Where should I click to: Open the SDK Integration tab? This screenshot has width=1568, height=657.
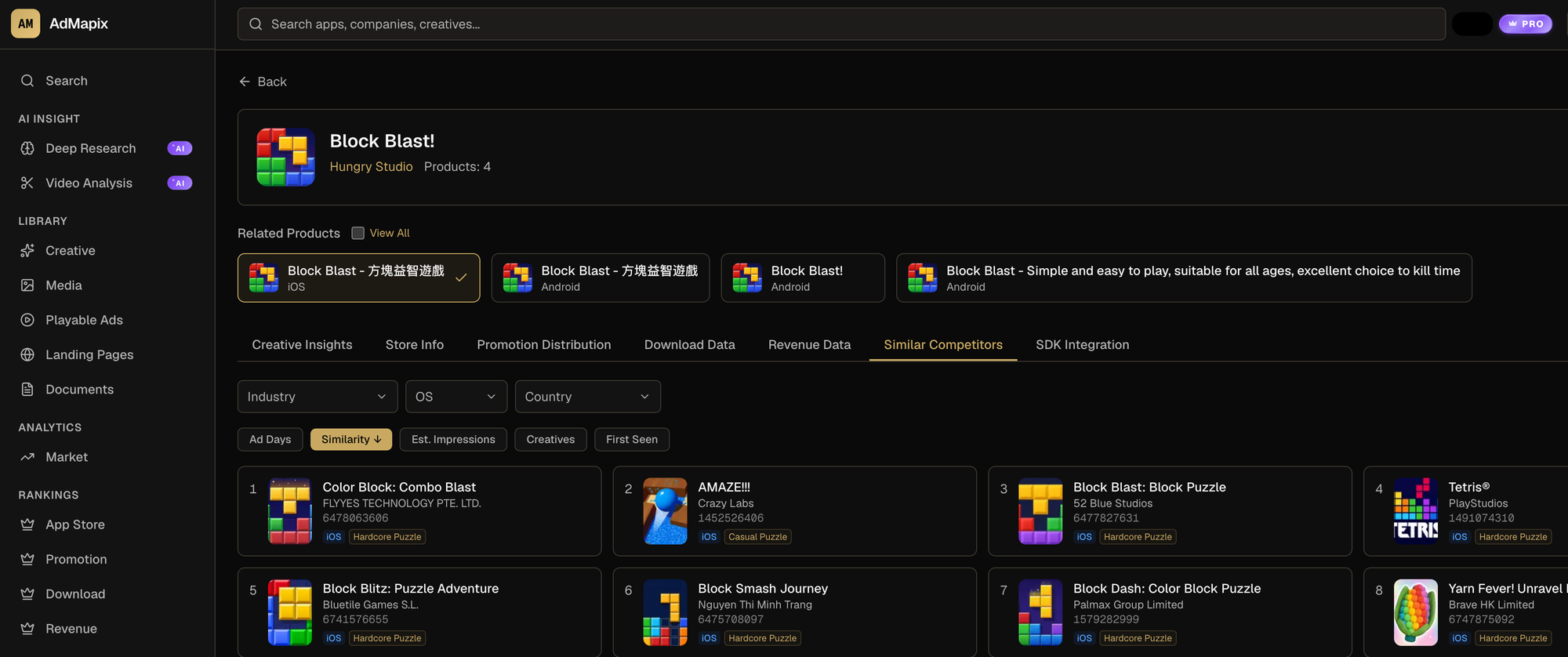pyautogui.click(x=1082, y=345)
